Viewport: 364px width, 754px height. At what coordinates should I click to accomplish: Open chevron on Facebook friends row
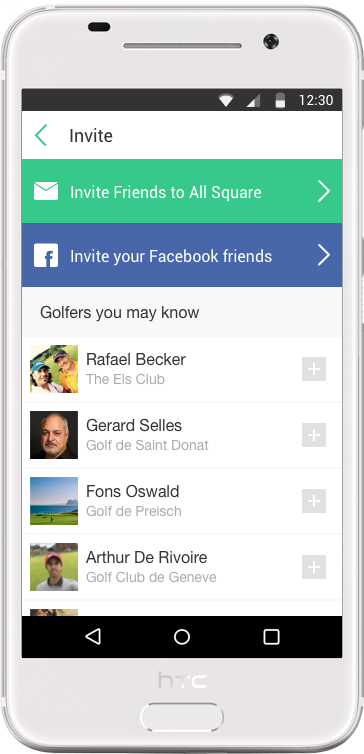click(324, 255)
